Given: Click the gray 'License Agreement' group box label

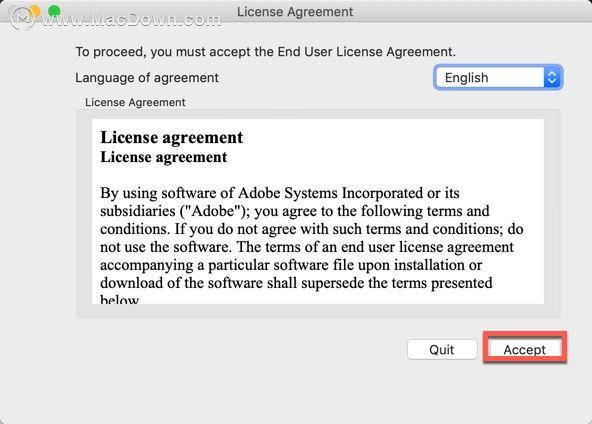Looking at the screenshot, I should pos(135,102).
